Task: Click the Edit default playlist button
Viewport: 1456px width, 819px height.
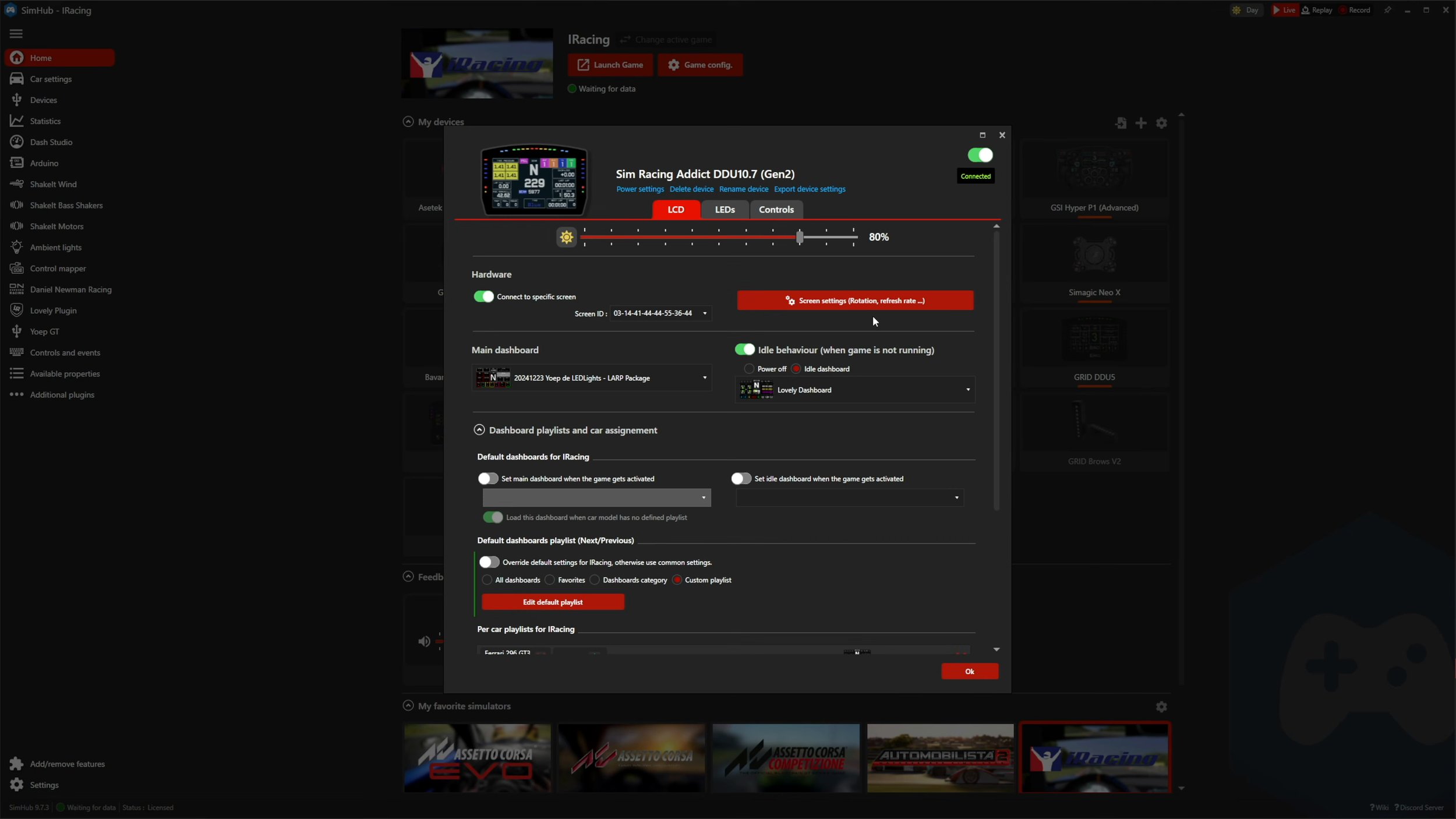Action: pyautogui.click(x=553, y=602)
